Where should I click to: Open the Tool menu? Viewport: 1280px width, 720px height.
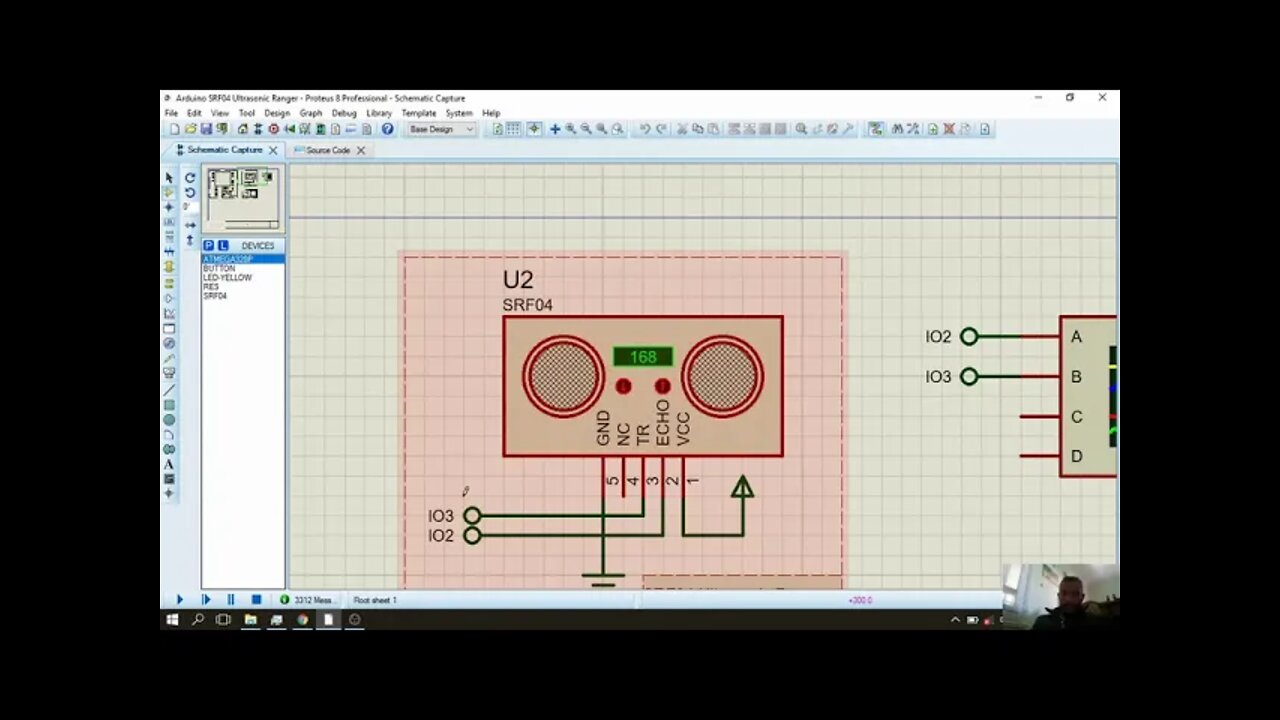coord(246,113)
